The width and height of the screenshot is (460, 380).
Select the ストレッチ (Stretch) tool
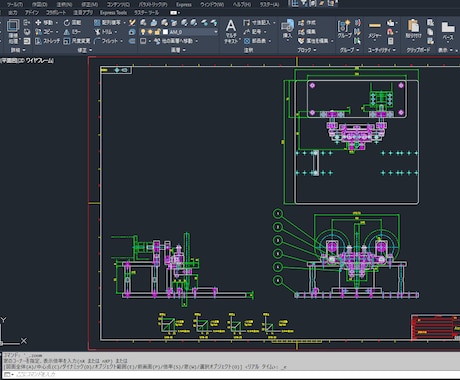(48, 41)
